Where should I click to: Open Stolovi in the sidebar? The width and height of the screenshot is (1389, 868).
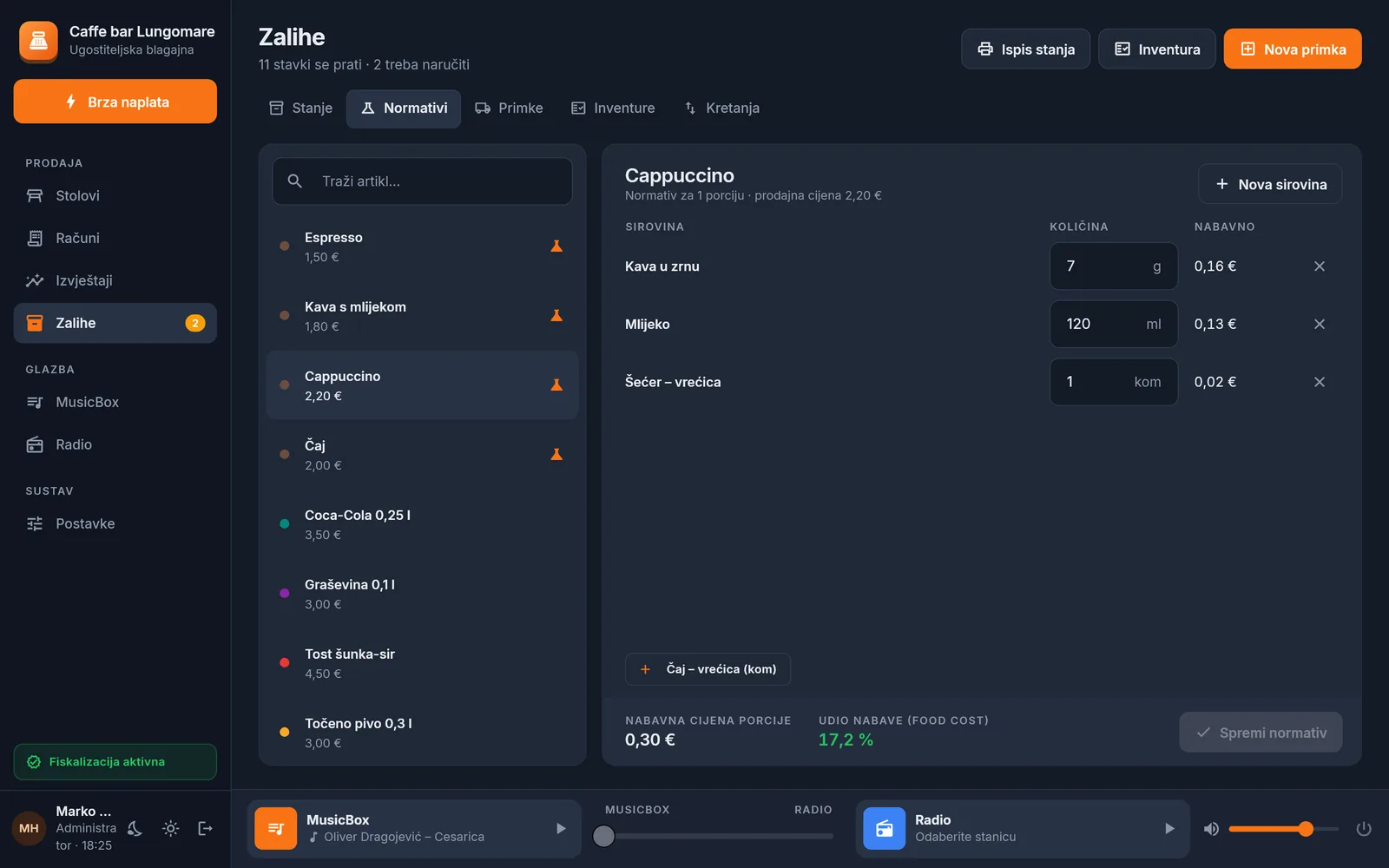pos(115,196)
